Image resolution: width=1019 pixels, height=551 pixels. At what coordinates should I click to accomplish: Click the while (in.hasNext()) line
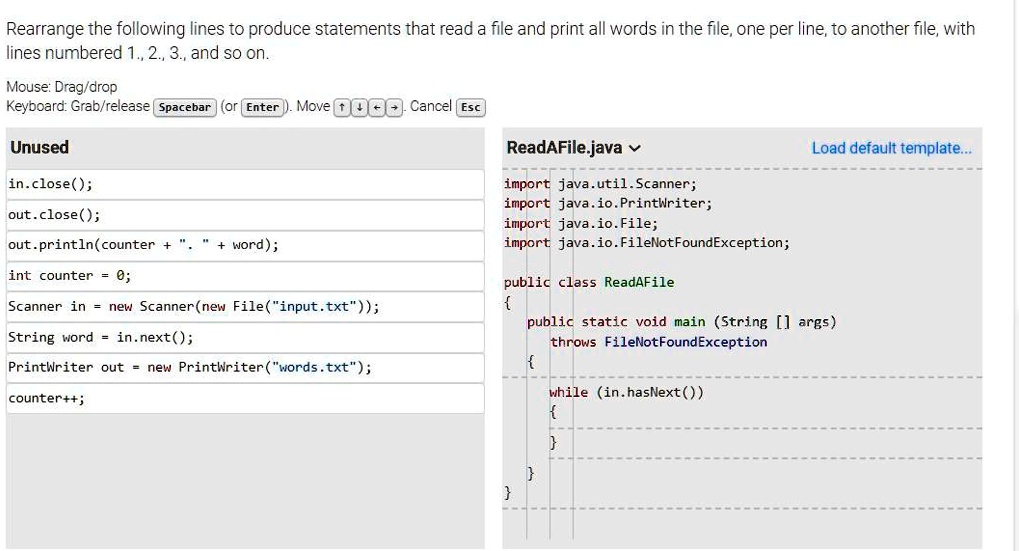pos(626,392)
